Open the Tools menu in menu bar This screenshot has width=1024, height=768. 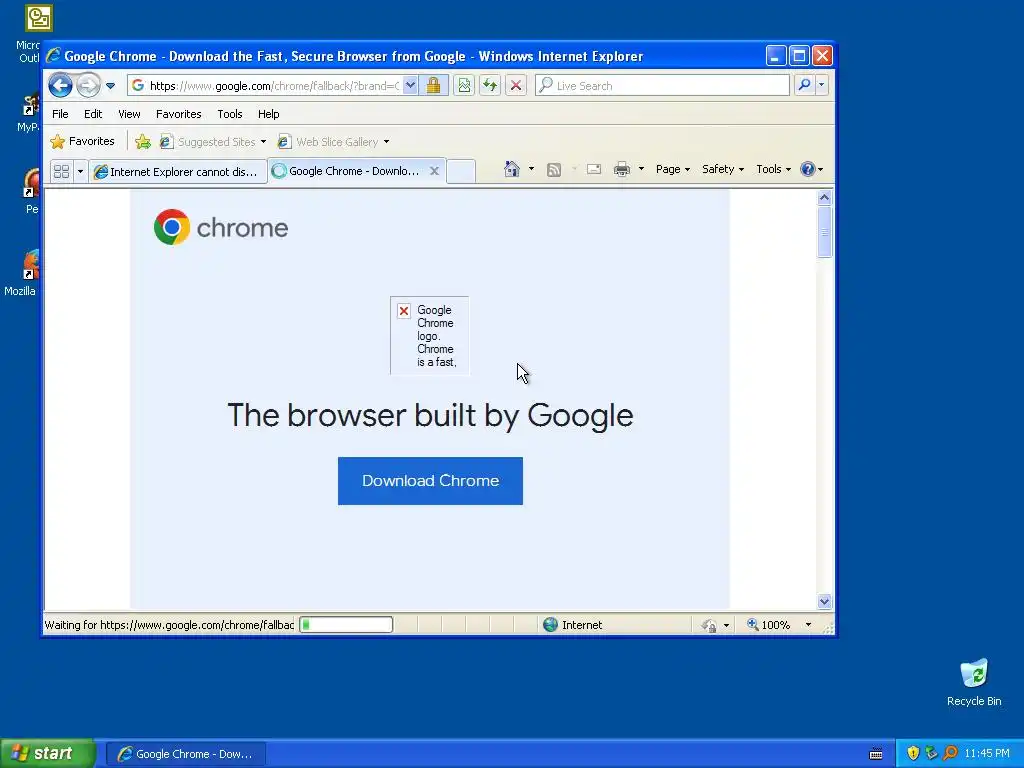pos(230,114)
